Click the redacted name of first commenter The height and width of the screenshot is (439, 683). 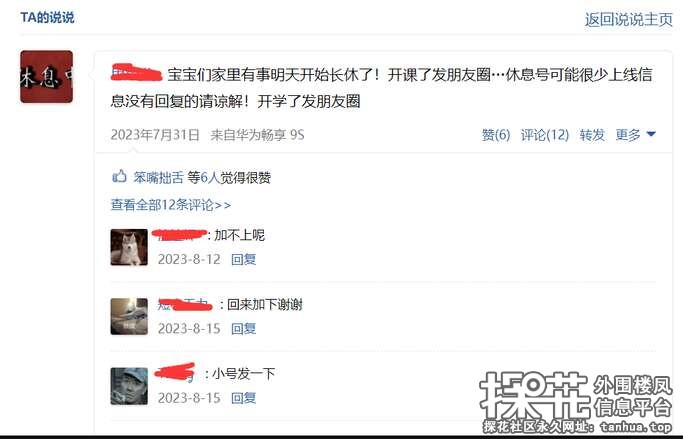(x=179, y=235)
